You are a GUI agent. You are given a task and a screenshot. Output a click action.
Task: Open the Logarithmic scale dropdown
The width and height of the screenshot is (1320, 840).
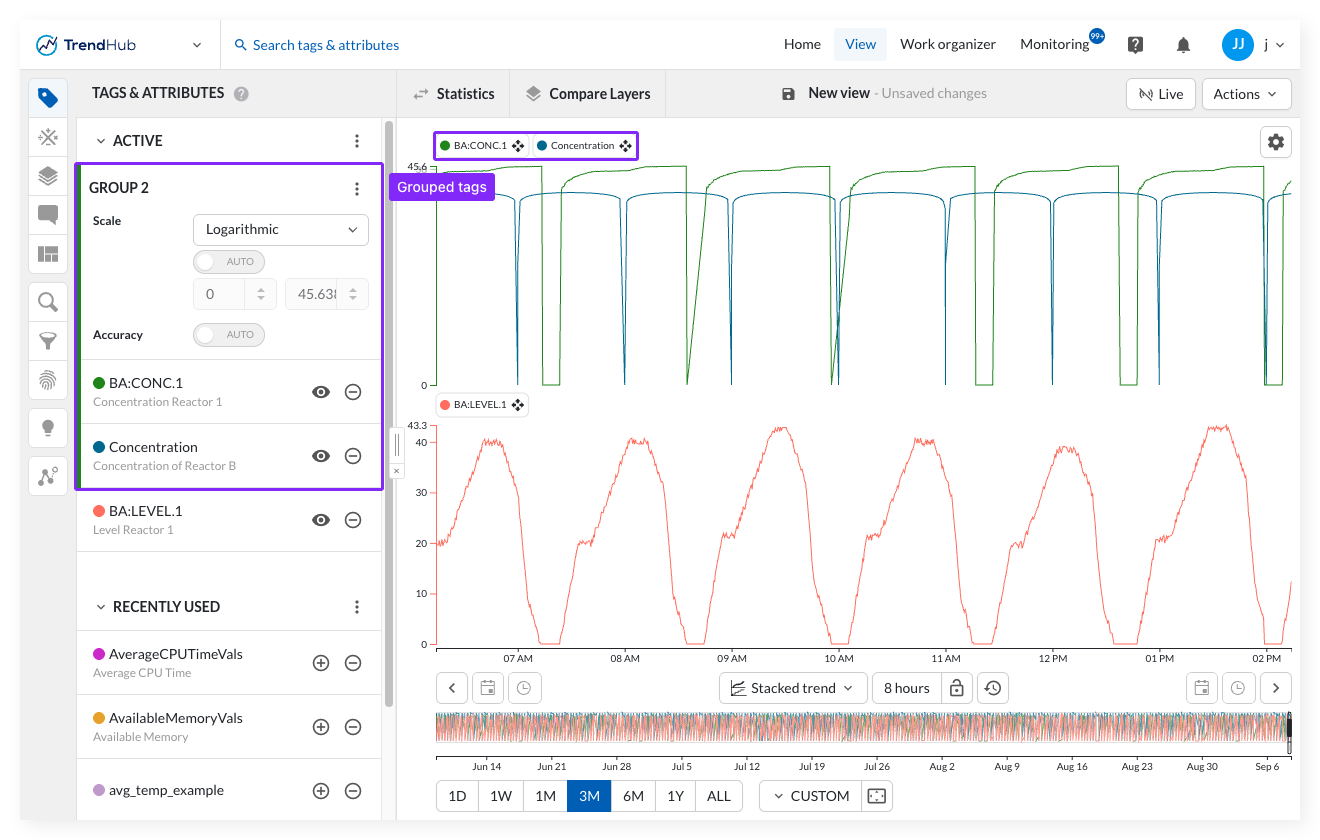[x=281, y=230]
